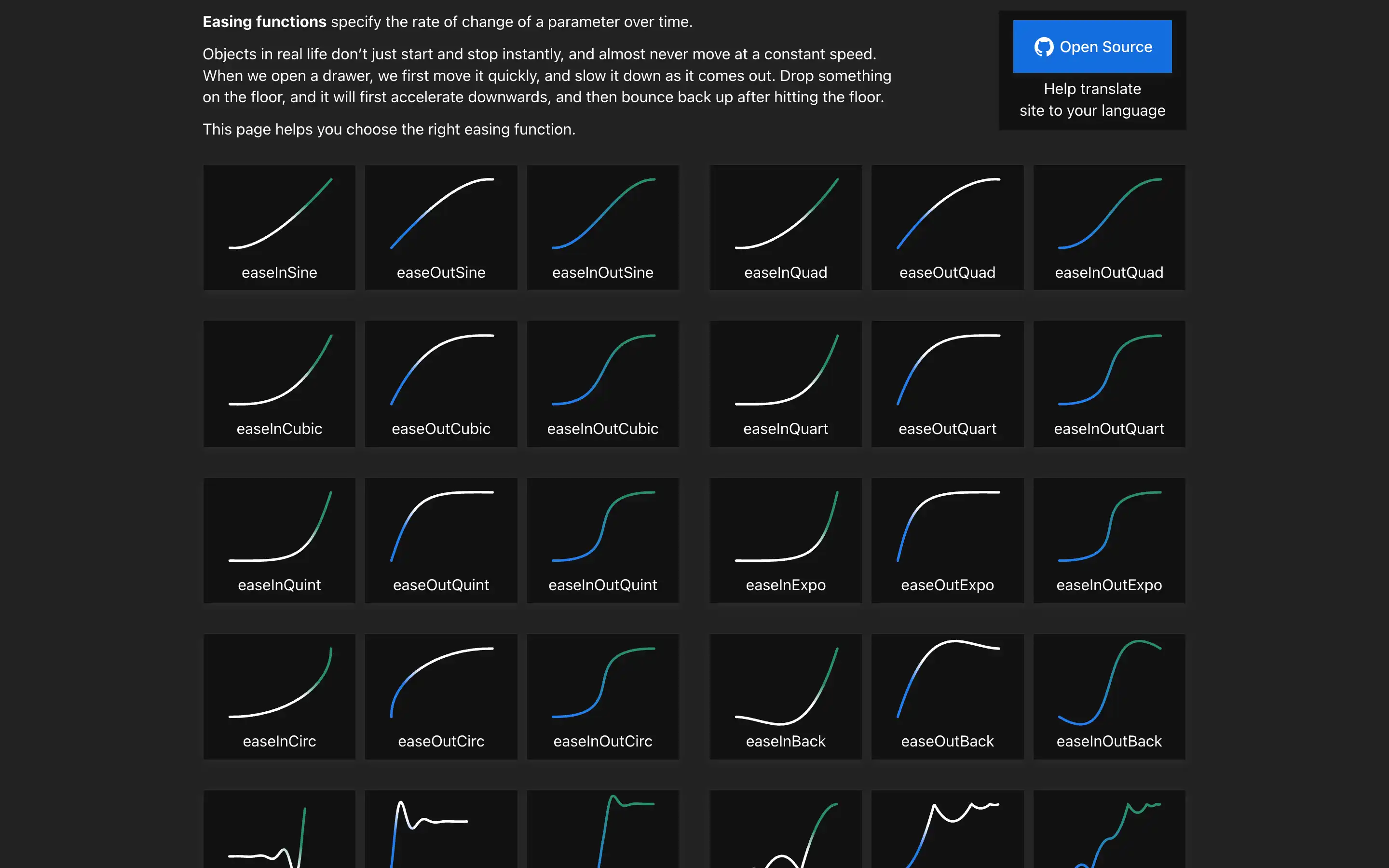View the easeInOutSine function card
The image size is (1389, 868).
(x=603, y=228)
